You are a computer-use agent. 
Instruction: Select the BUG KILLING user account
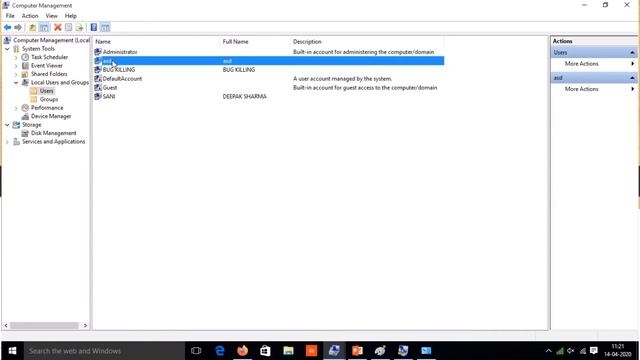point(119,70)
